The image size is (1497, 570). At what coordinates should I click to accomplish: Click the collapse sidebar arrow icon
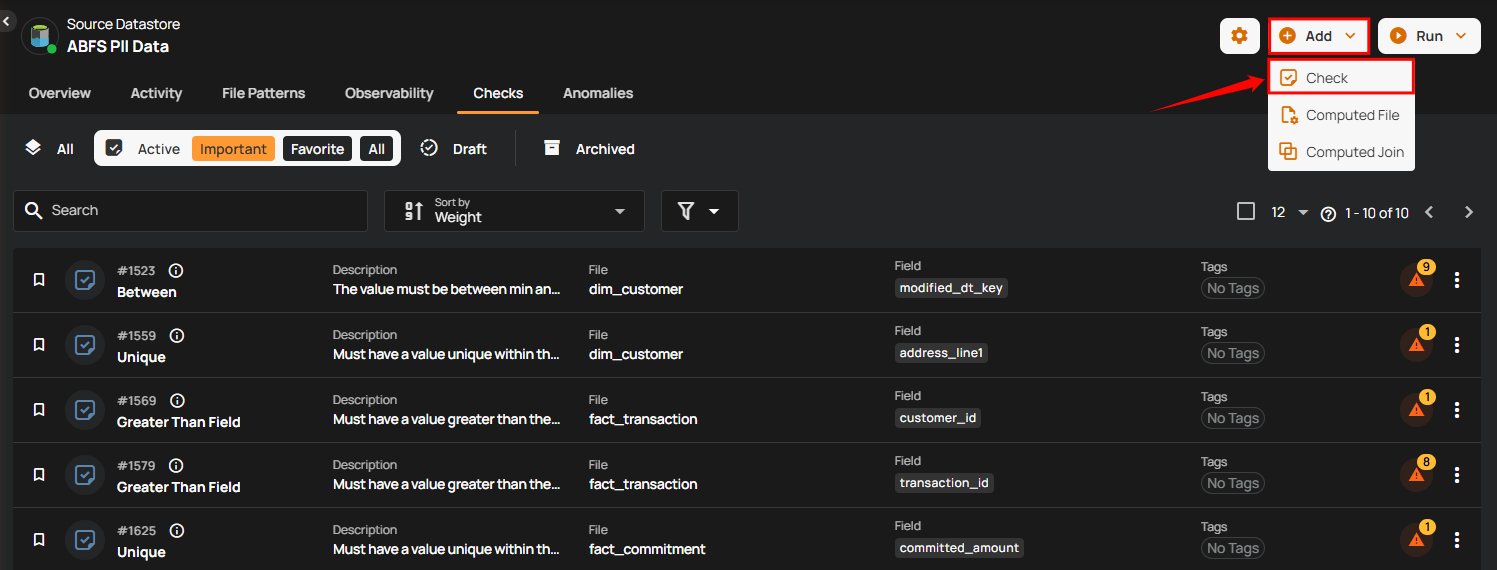pyautogui.click(x=8, y=20)
